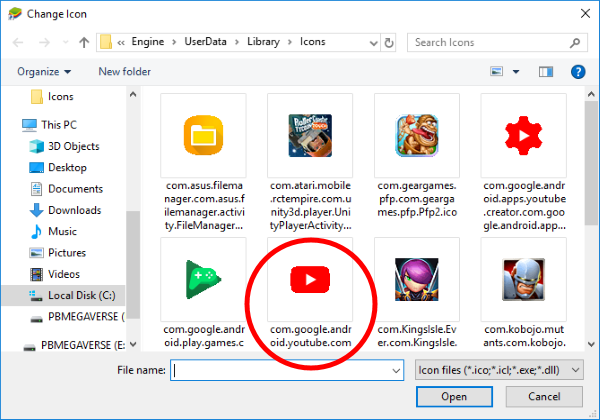
Task: Select the ASUS file manager icon file
Action: pos(203,135)
